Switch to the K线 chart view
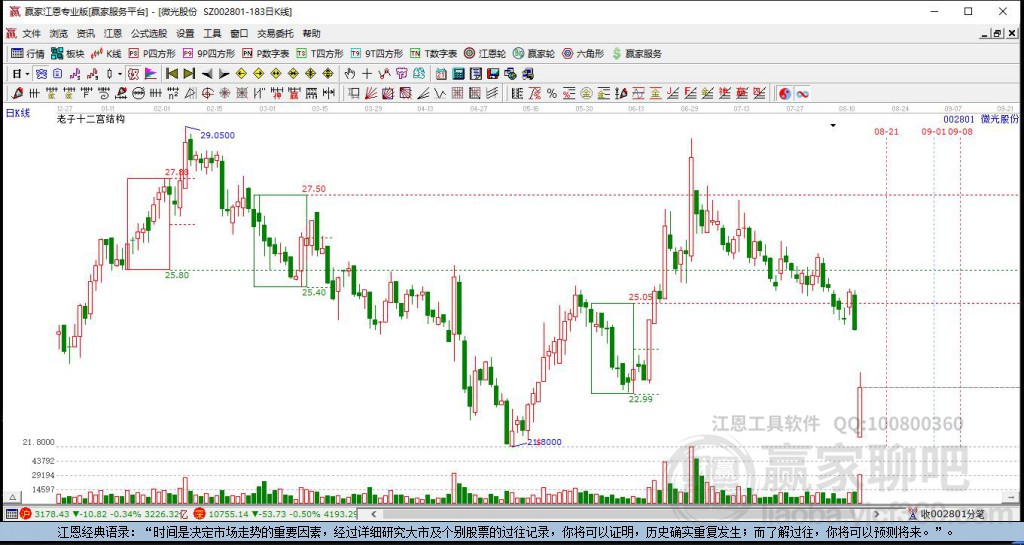Viewport: 1024px width, 545px height. click(x=106, y=54)
